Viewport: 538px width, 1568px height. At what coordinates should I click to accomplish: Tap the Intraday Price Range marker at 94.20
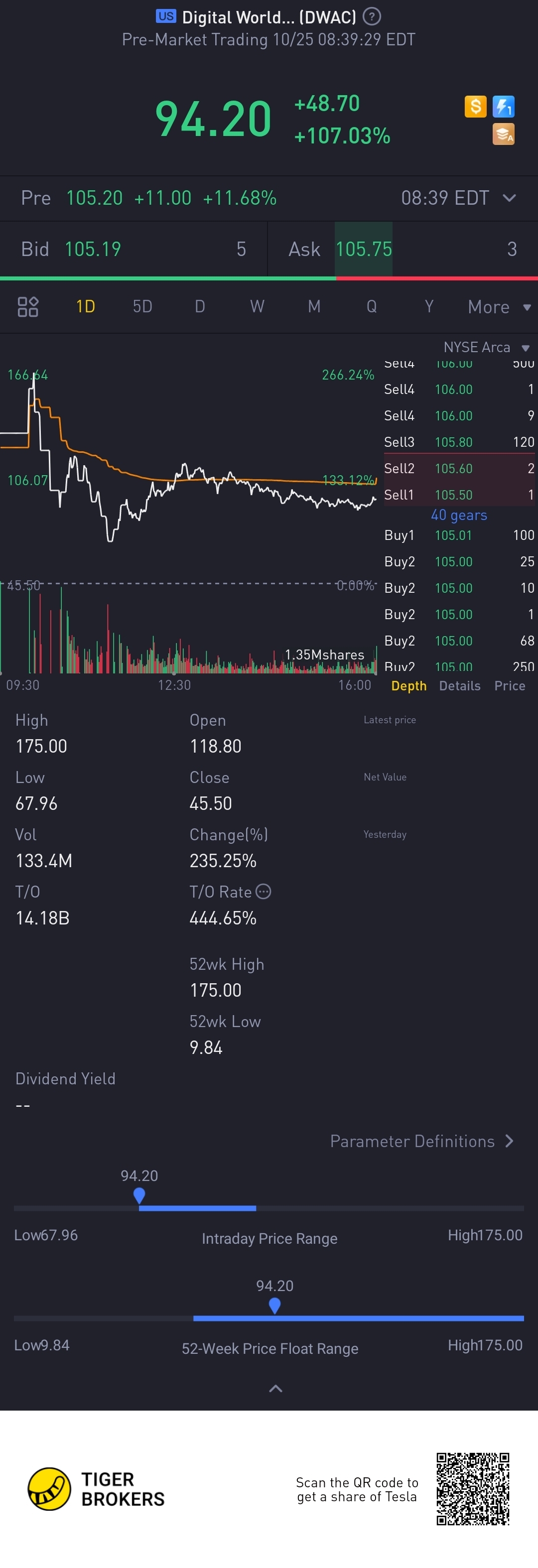pos(139,1195)
